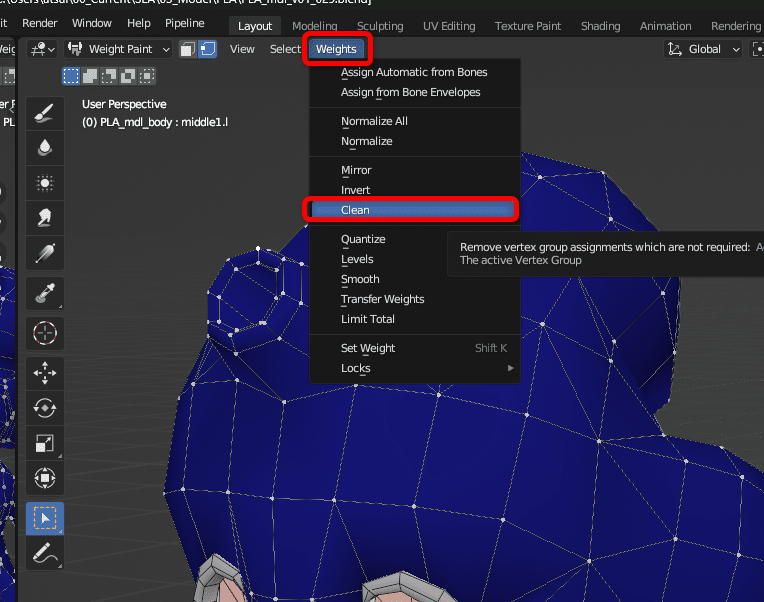764x602 pixels.
Task: Open the Weight Paint mode dropdown
Action: click(x=118, y=49)
